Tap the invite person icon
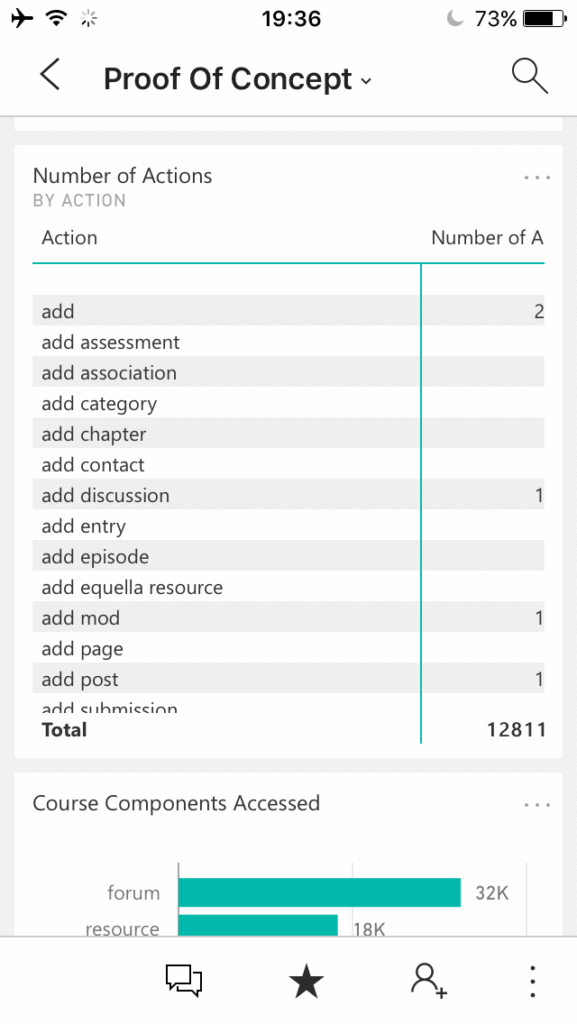 [429, 981]
